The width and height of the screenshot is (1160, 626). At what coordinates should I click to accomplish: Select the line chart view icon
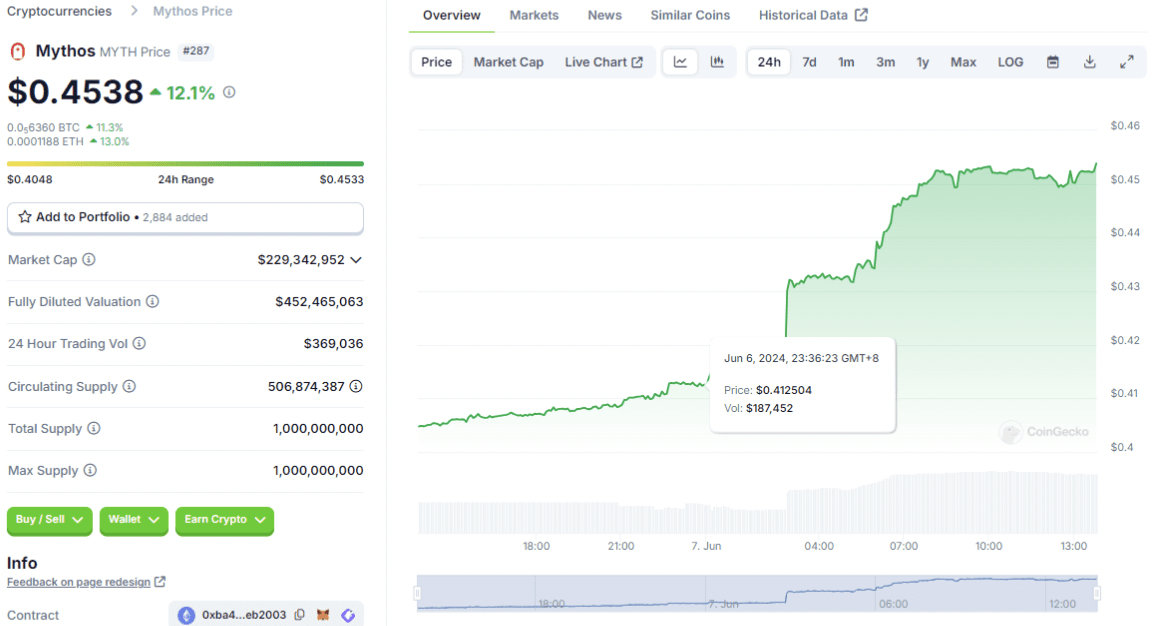click(x=680, y=62)
